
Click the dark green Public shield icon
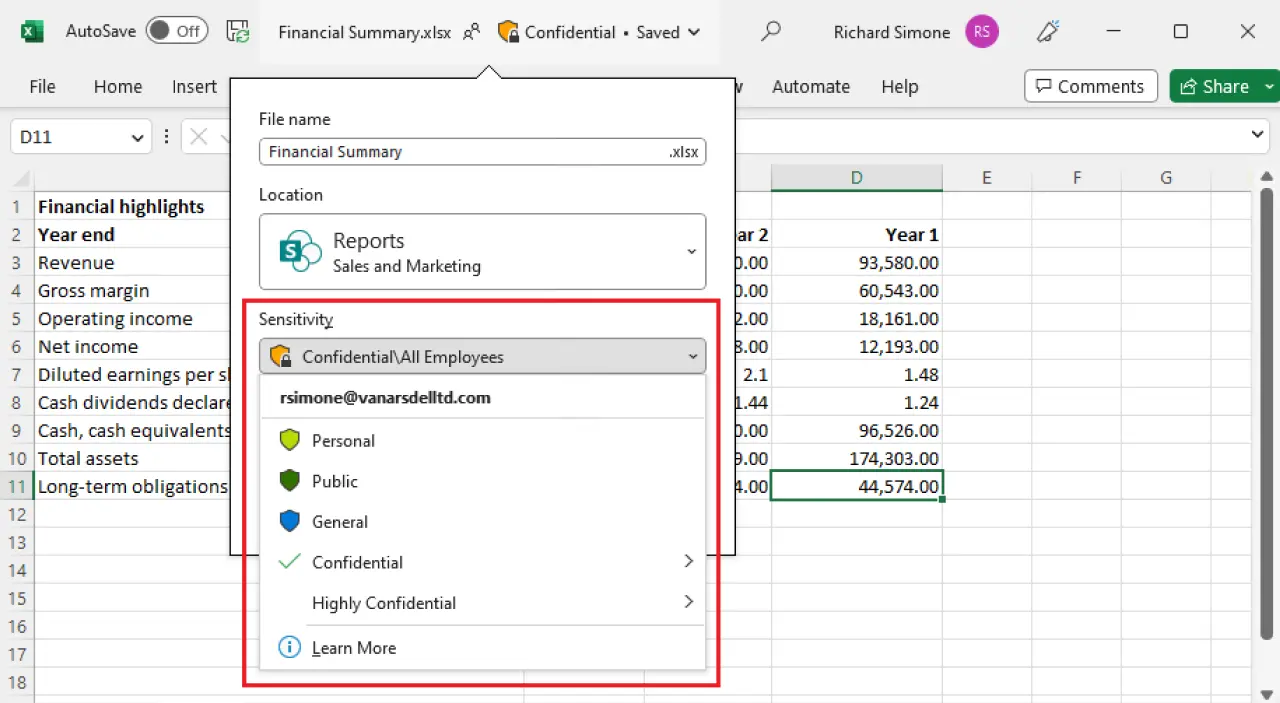pyautogui.click(x=289, y=481)
